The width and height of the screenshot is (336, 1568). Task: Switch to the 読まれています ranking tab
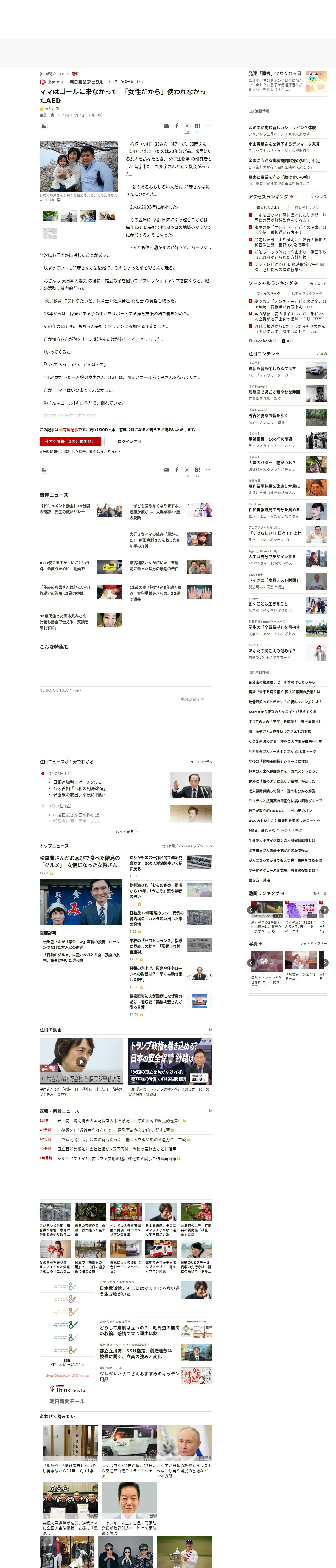[268, 207]
